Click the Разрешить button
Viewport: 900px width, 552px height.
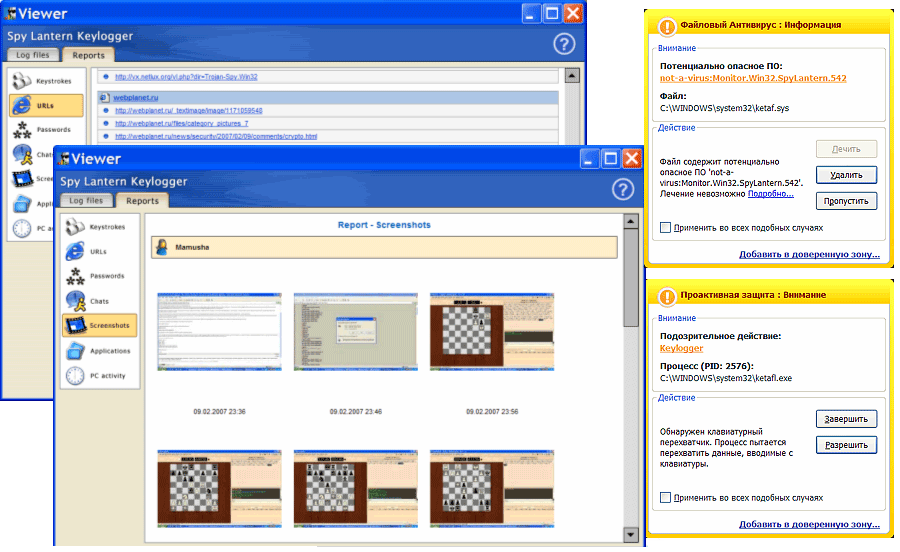coord(847,445)
